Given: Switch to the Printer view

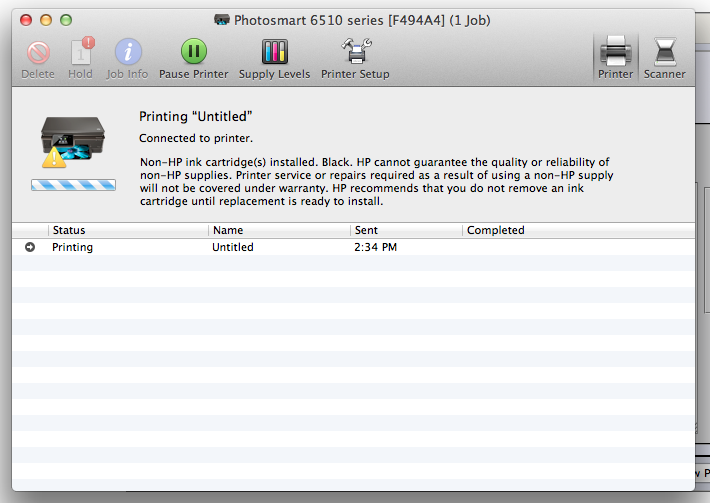Looking at the screenshot, I should click(x=615, y=58).
